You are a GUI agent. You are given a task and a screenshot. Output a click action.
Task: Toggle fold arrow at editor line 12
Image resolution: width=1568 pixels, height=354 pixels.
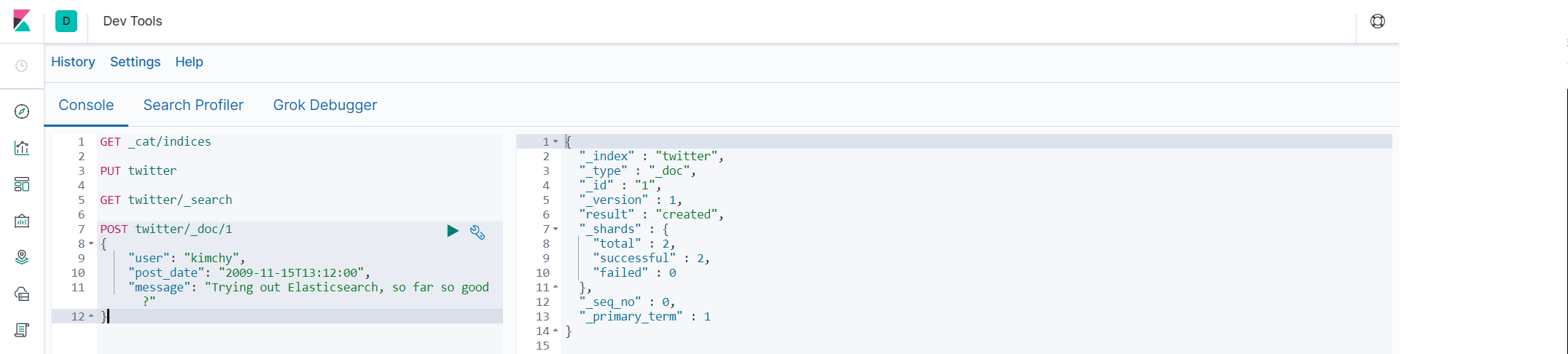(91, 316)
